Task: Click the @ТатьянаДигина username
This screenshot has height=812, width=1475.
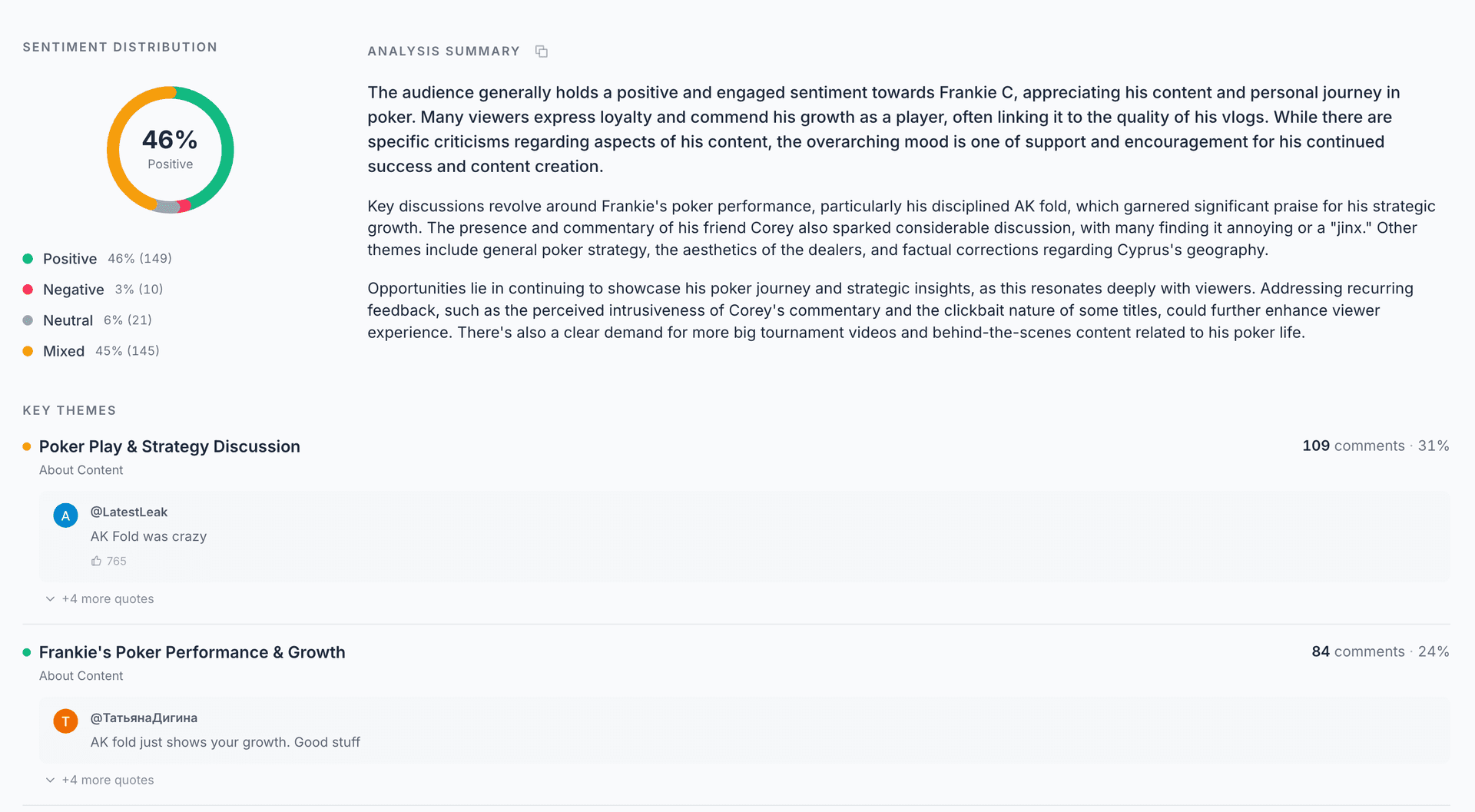Action: point(144,718)
